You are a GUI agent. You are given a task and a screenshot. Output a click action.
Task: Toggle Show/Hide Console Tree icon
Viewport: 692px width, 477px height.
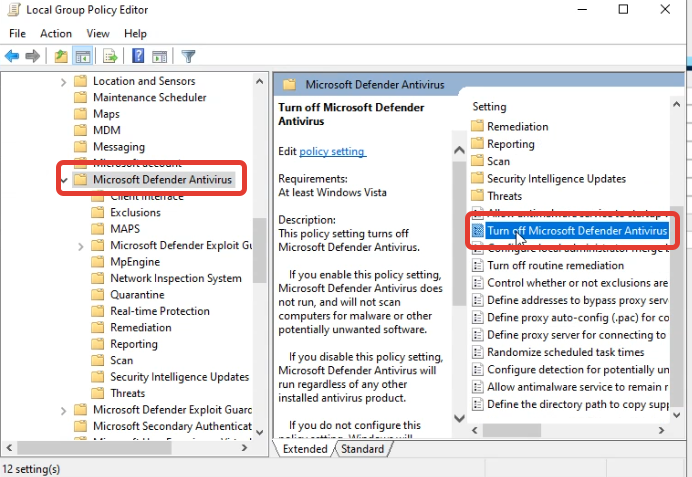83,56
